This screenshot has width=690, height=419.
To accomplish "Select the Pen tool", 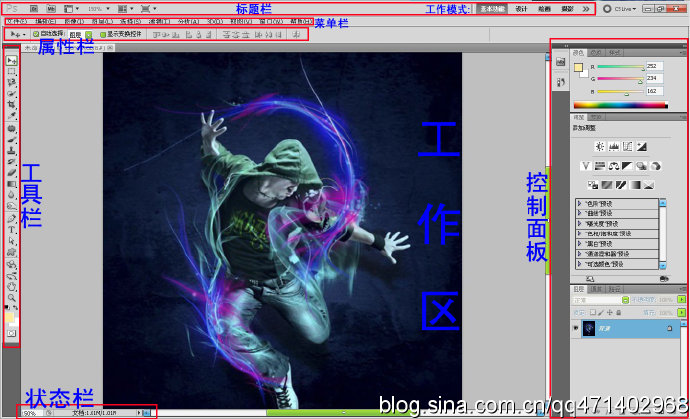I will point(11,219).
